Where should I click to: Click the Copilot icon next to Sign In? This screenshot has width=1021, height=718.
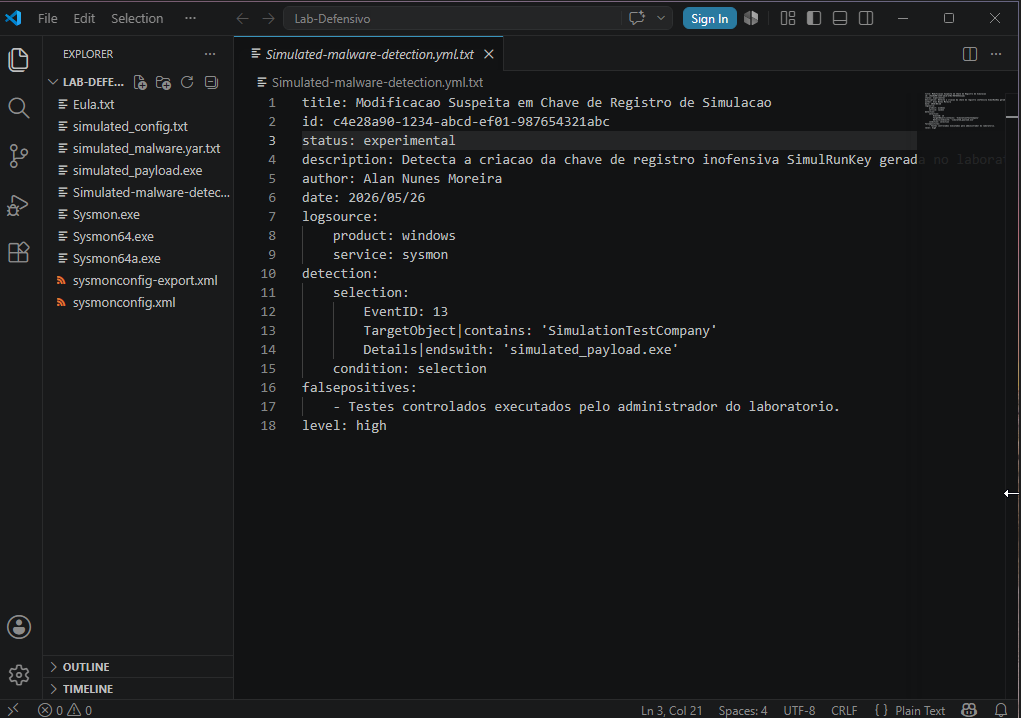(x=751, y=18)
